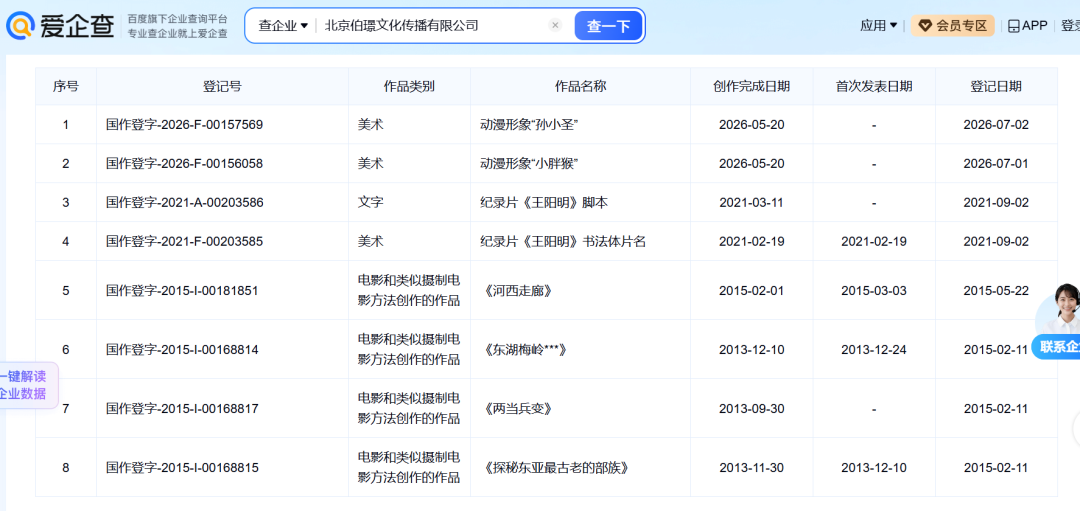Click the 登记号 column header

[222, 86]
